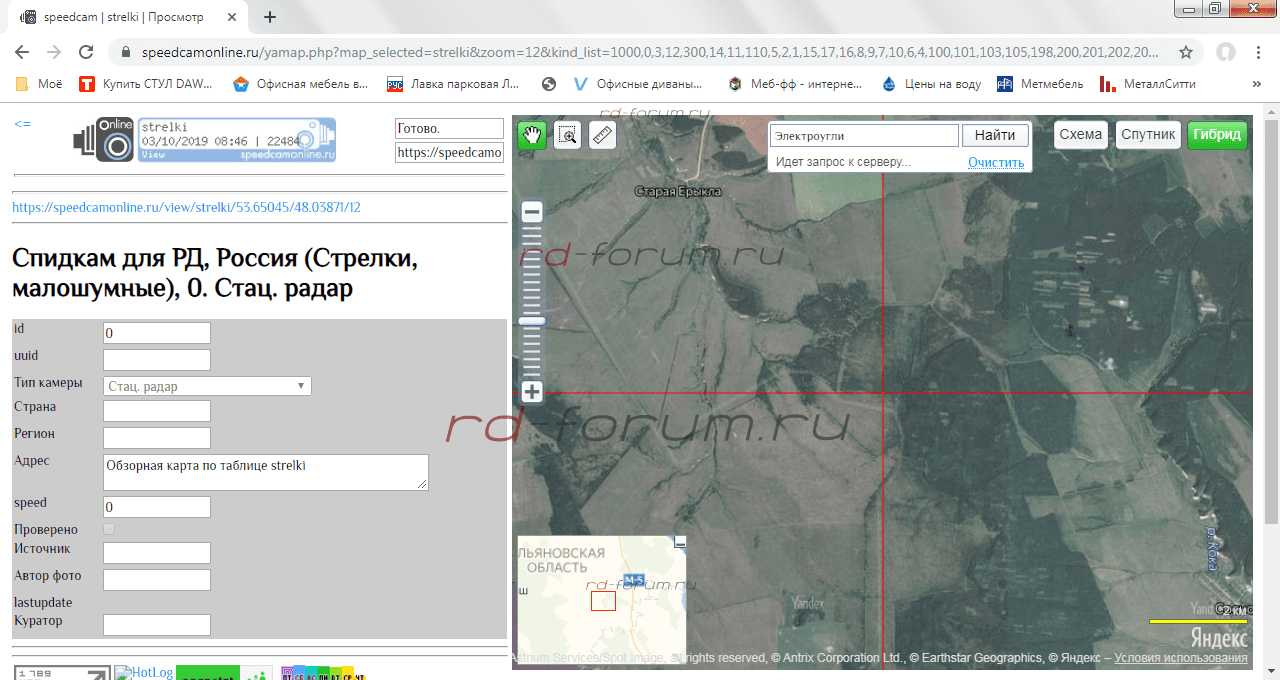
Task: Show hidden bookmarks with the chevron
Action: point(1257,84)
